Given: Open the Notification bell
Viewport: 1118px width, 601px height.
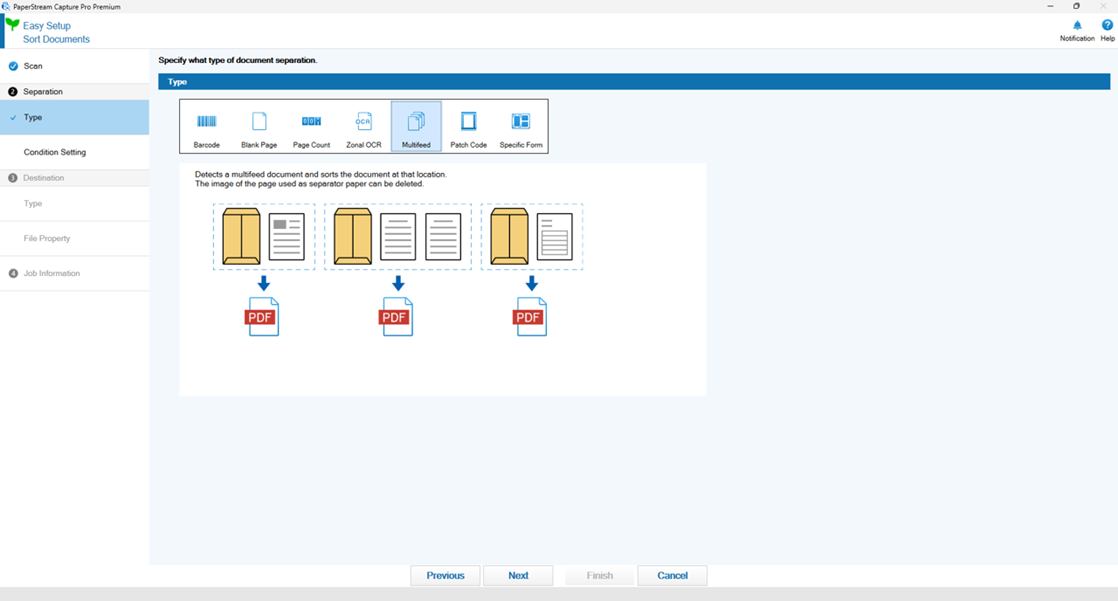Looking at the screenshot, I should pos(1077,30).
